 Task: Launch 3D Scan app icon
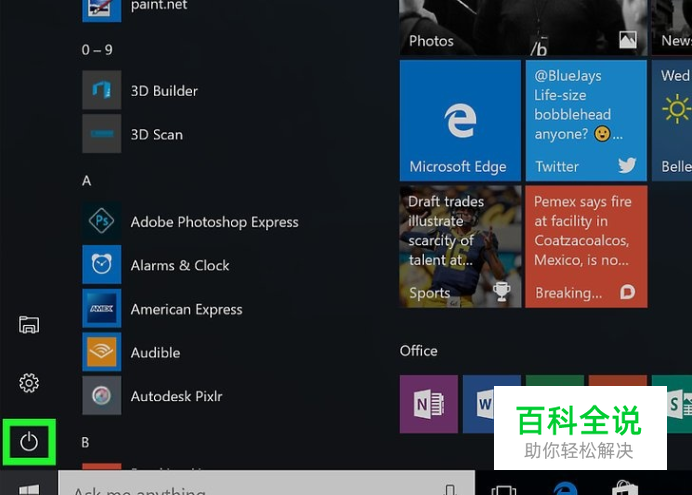(x=102, y=134)
